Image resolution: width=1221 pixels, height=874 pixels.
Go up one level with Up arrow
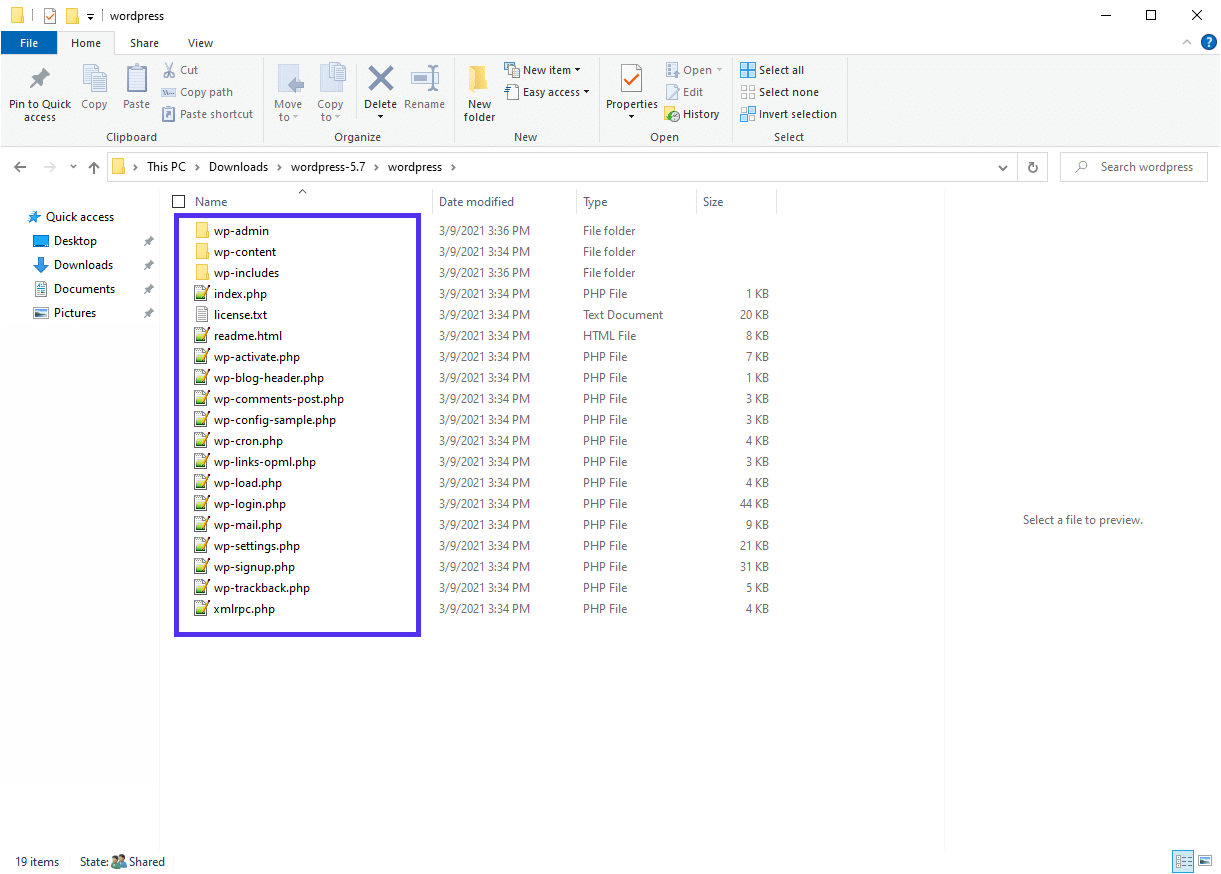pyautogui.click(x=94, y=167)
